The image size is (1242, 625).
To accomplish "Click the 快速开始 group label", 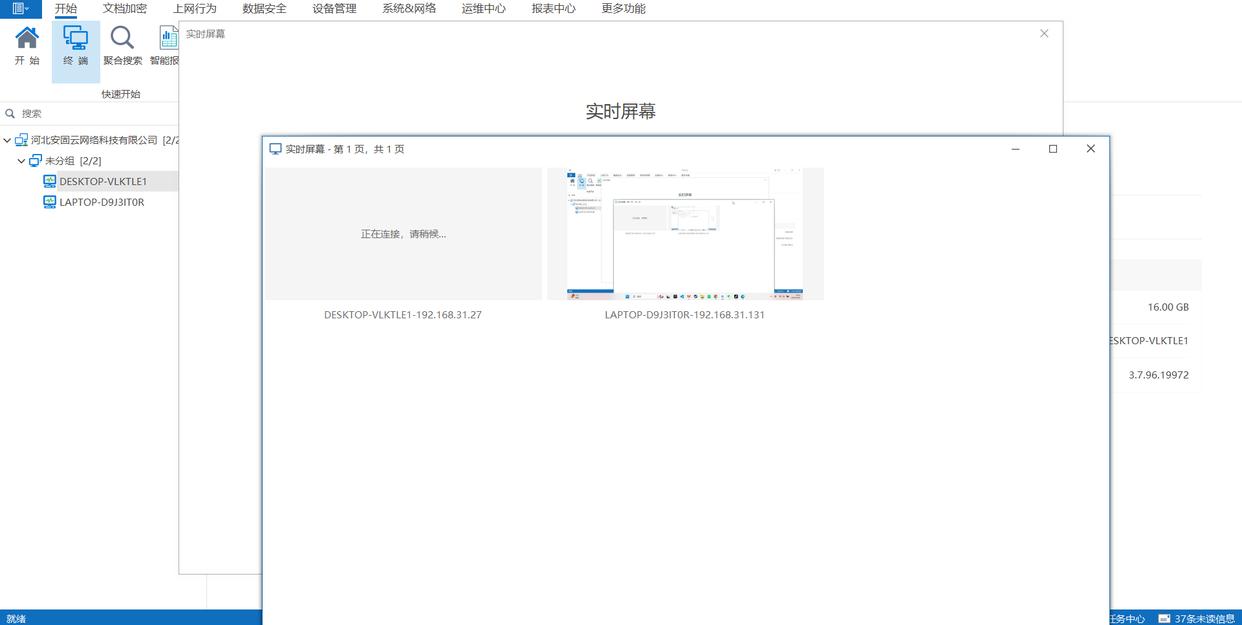I will [121, 94].
